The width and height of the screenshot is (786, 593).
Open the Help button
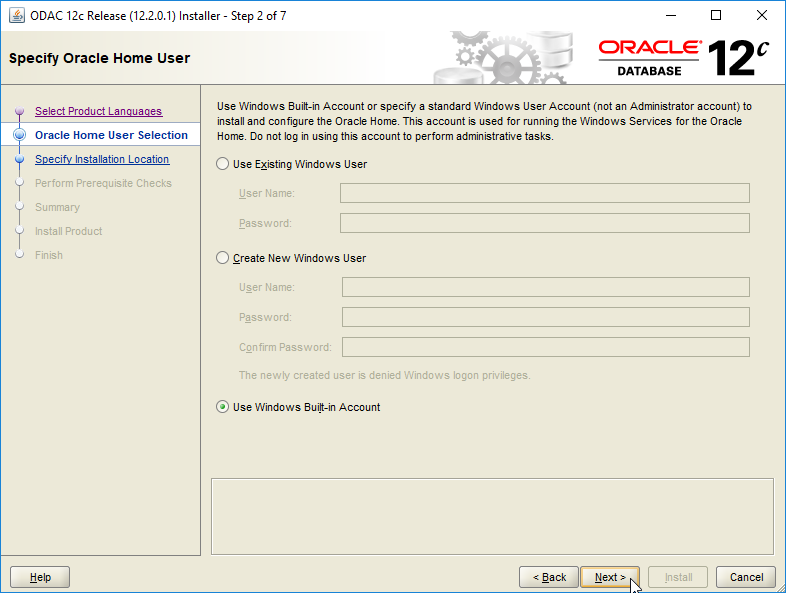[40, 577]
